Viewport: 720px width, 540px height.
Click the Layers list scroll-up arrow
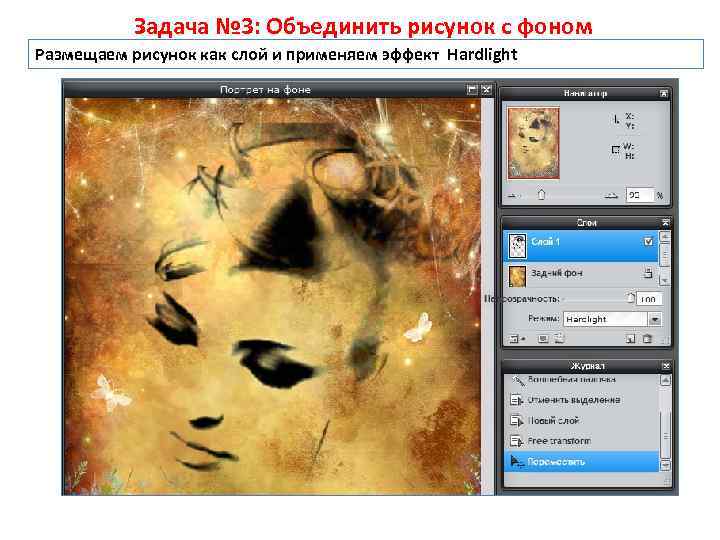tap(664, 237)
